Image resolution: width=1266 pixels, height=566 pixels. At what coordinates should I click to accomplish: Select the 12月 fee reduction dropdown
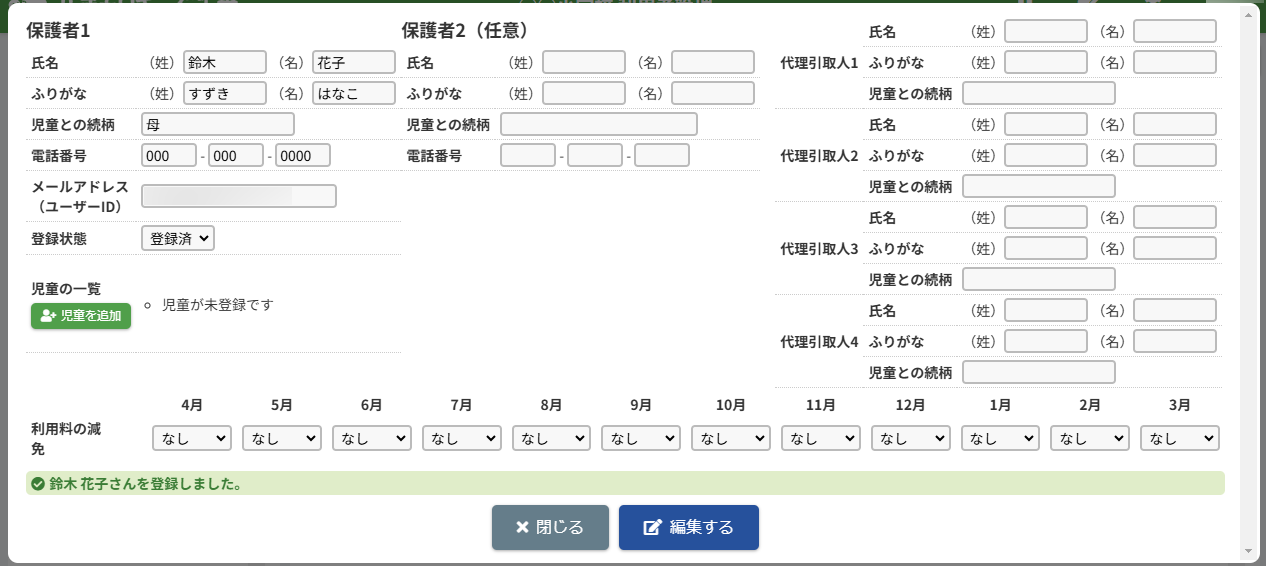[911, 438]
